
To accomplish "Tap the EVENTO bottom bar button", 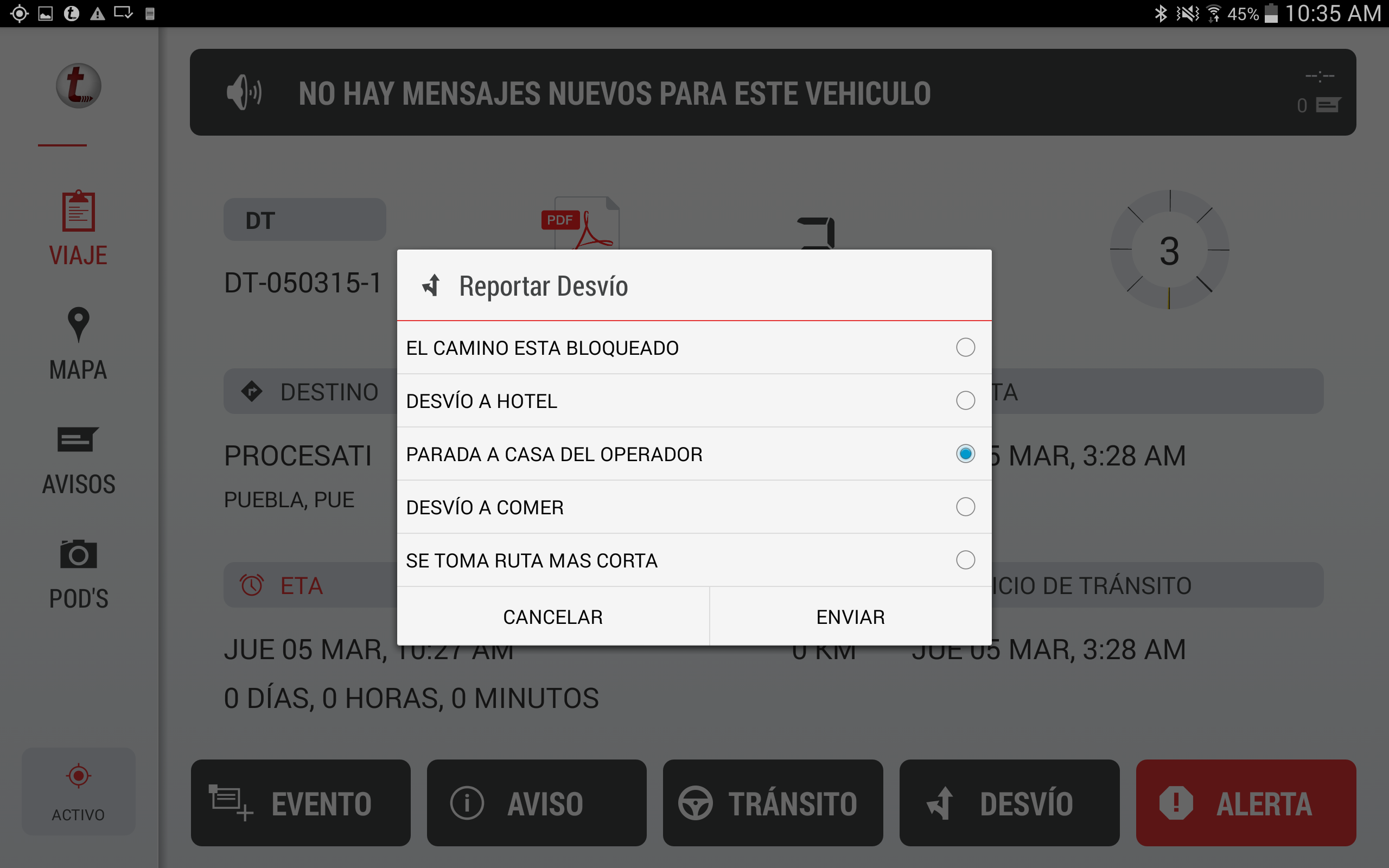I will (x=300, y=802).
